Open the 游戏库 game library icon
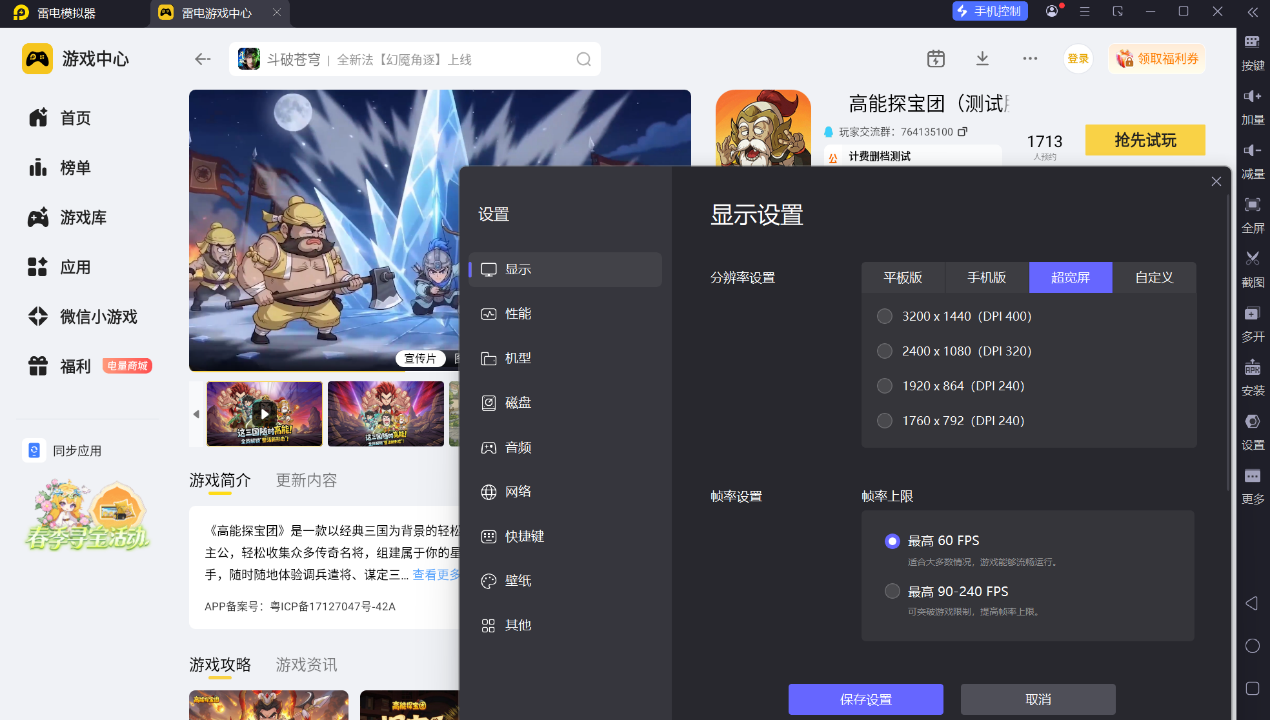The height and width of the screenshot is (720, 1270). point(38,217)
